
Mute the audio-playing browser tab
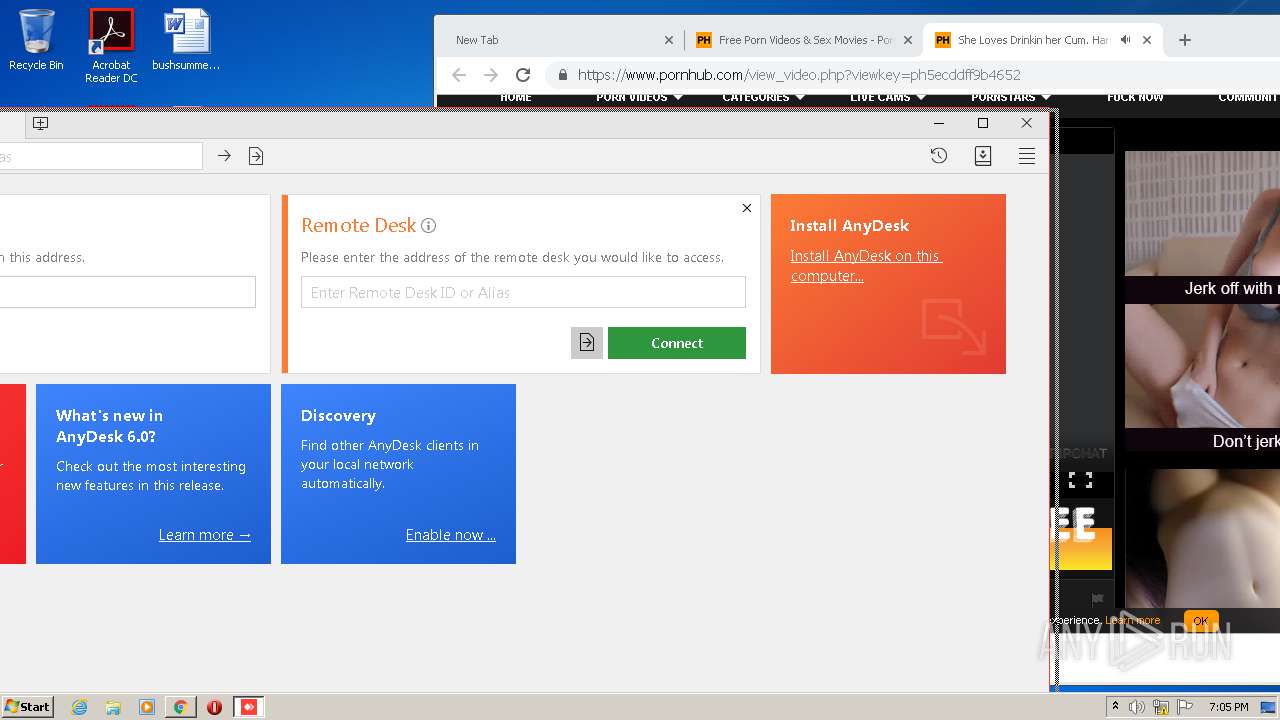point(1125,40)
